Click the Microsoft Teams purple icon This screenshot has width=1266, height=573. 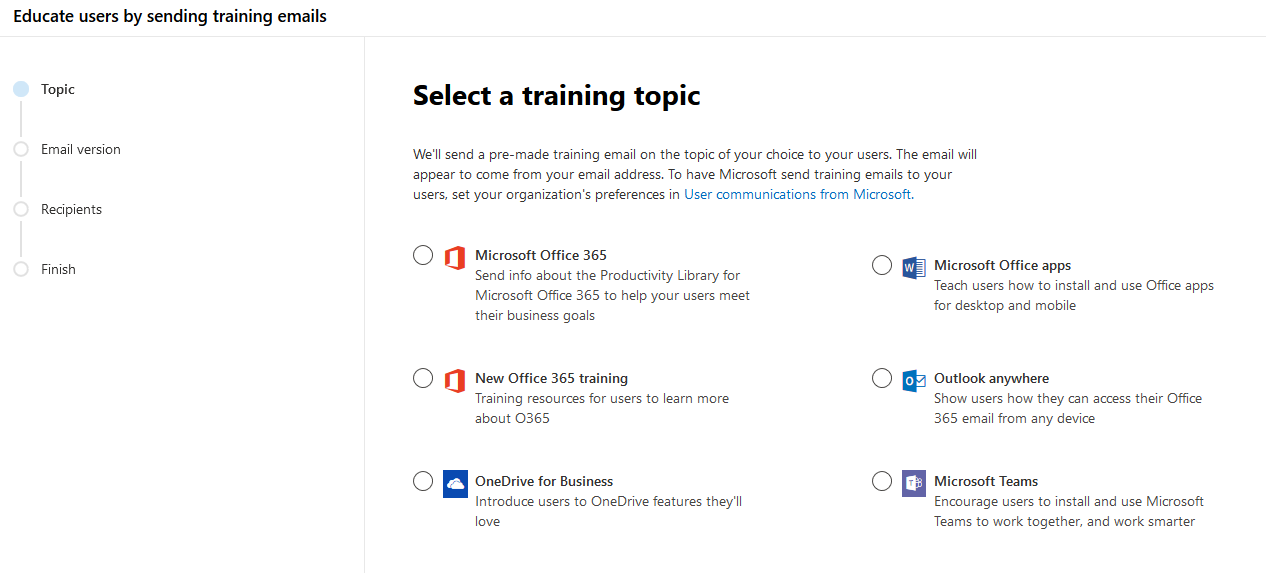tap(914, 483)
